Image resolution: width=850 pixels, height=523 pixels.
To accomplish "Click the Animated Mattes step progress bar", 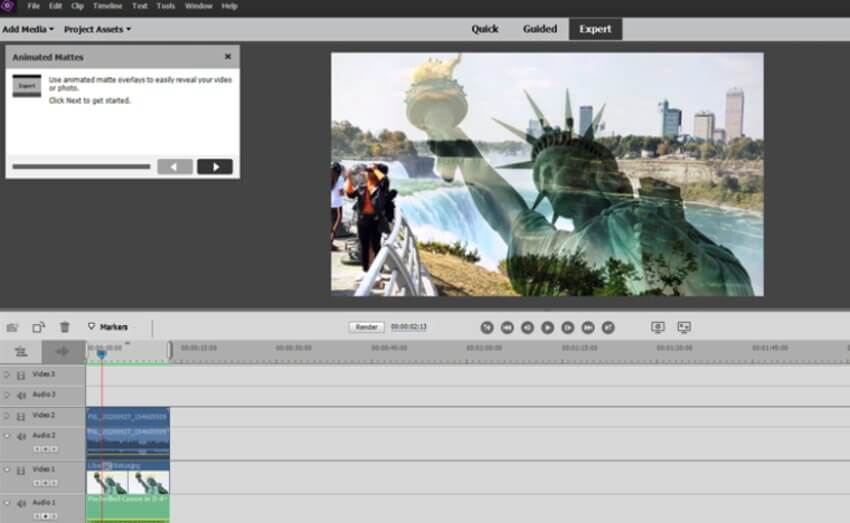I will pyautogui.click(x=81, y=166).
